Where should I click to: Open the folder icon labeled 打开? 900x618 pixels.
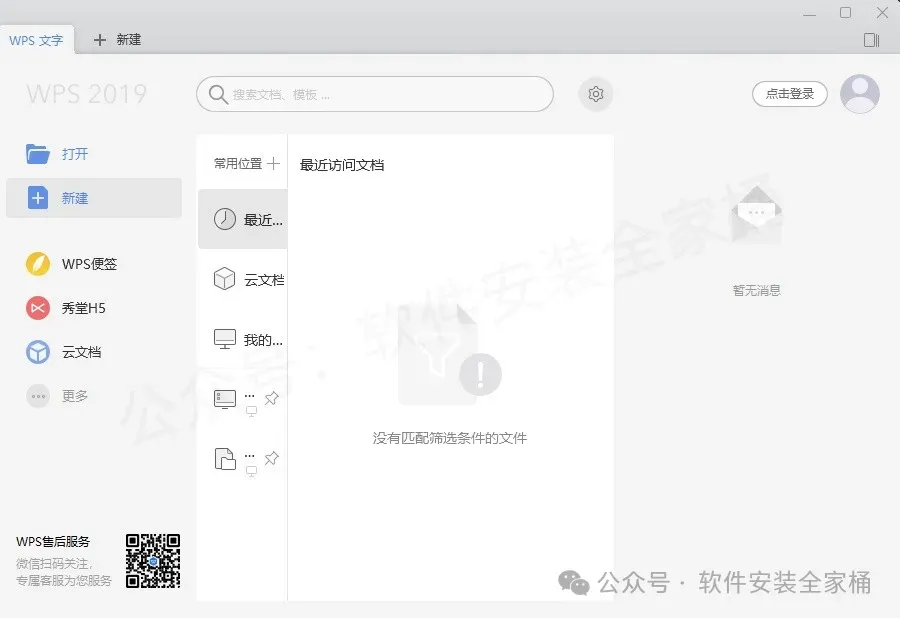38,154
